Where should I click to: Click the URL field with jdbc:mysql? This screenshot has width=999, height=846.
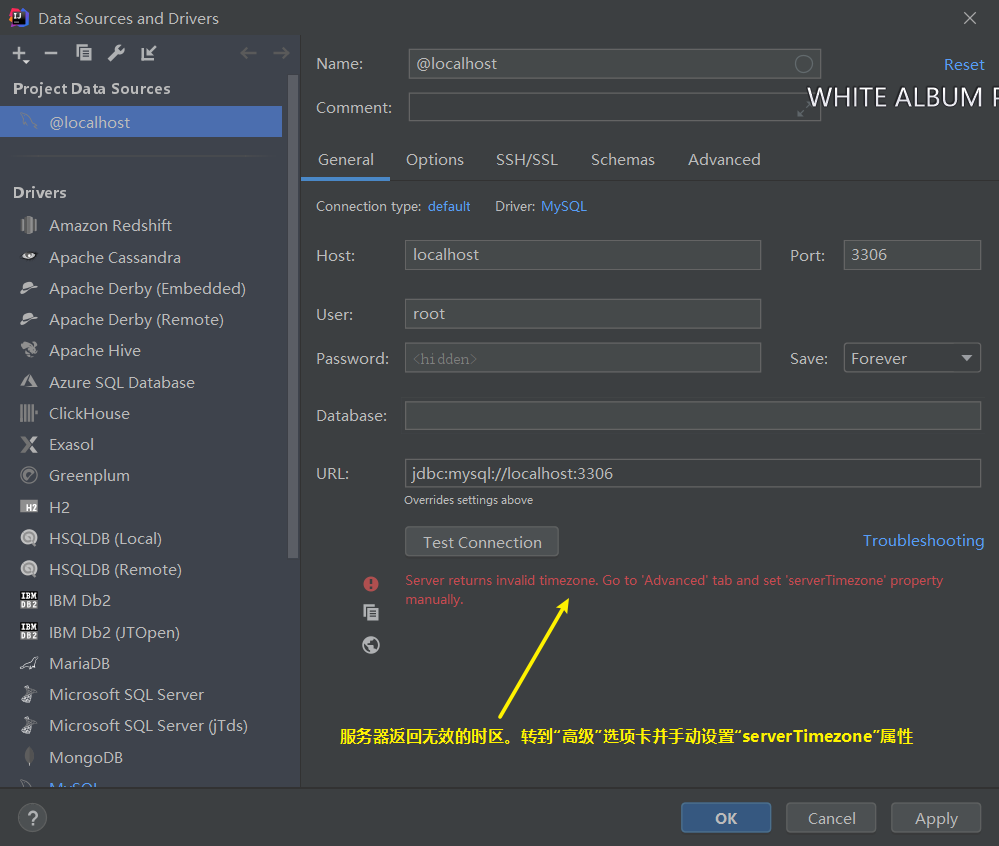(x=693, y=473)
